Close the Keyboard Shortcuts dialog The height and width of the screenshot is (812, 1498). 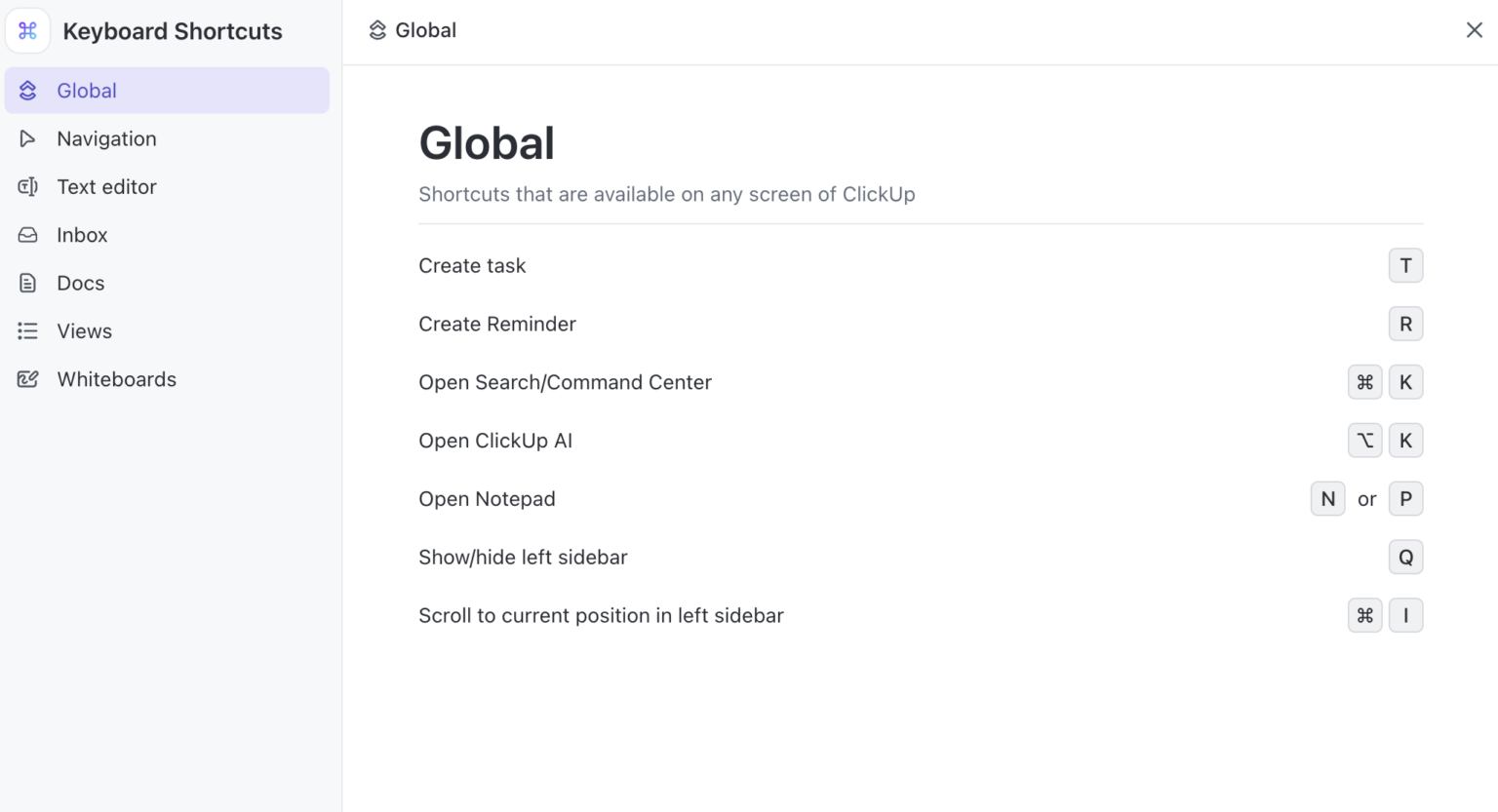point(1474,30)
